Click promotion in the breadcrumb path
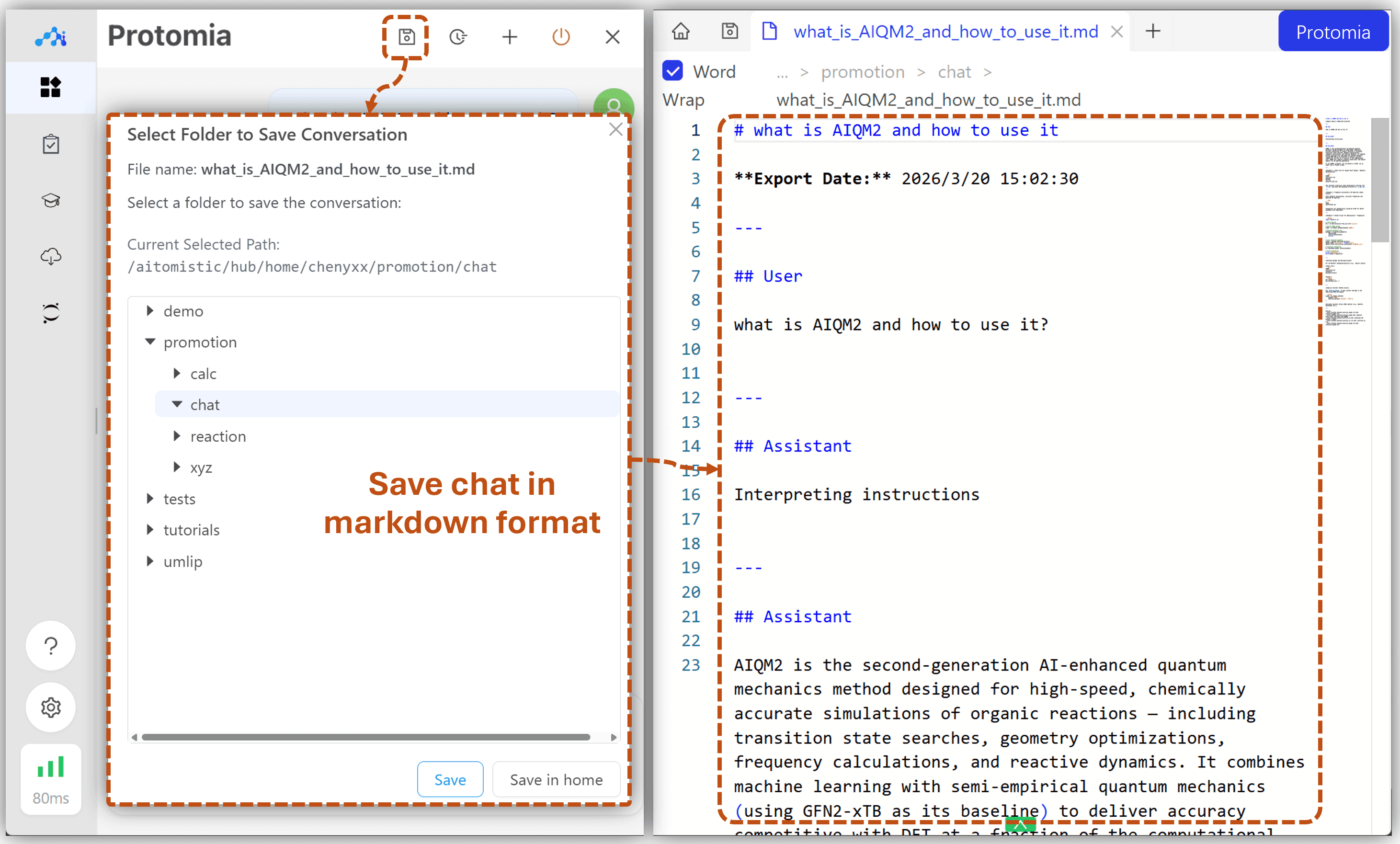This screenshot has width=1400, height=844. point(863,72)
